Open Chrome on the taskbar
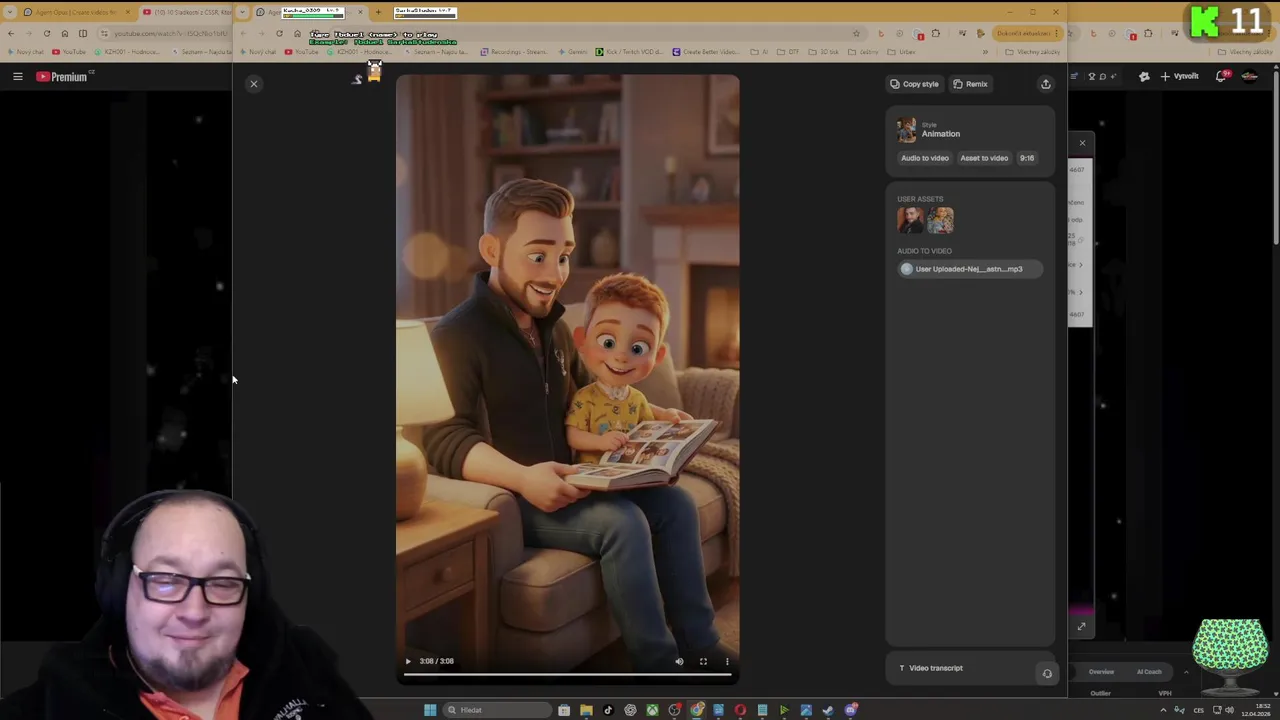The width and height of the screenshot is (1280, 720). click(x=696, y=710)
